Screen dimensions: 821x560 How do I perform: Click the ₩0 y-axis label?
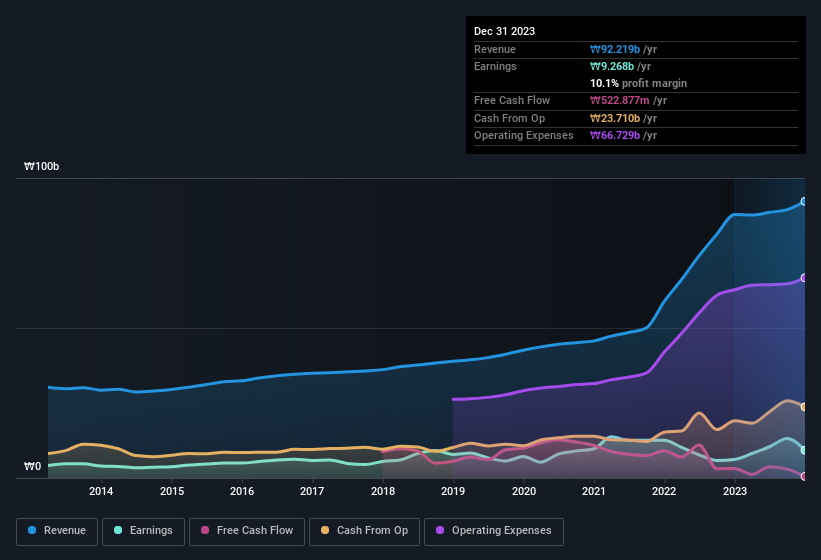click(32, 466)
